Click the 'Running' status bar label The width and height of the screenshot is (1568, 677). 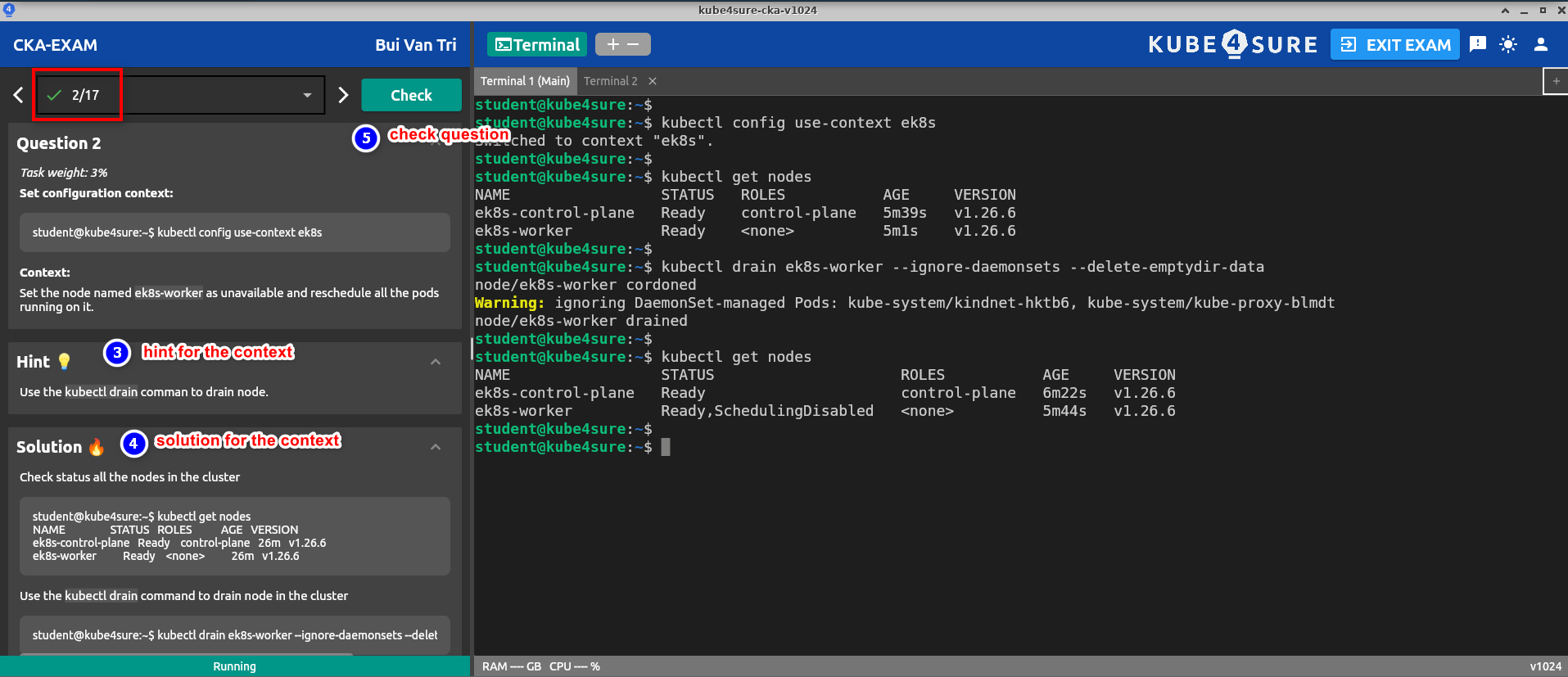pyautogui.click(x=235, y=666)
